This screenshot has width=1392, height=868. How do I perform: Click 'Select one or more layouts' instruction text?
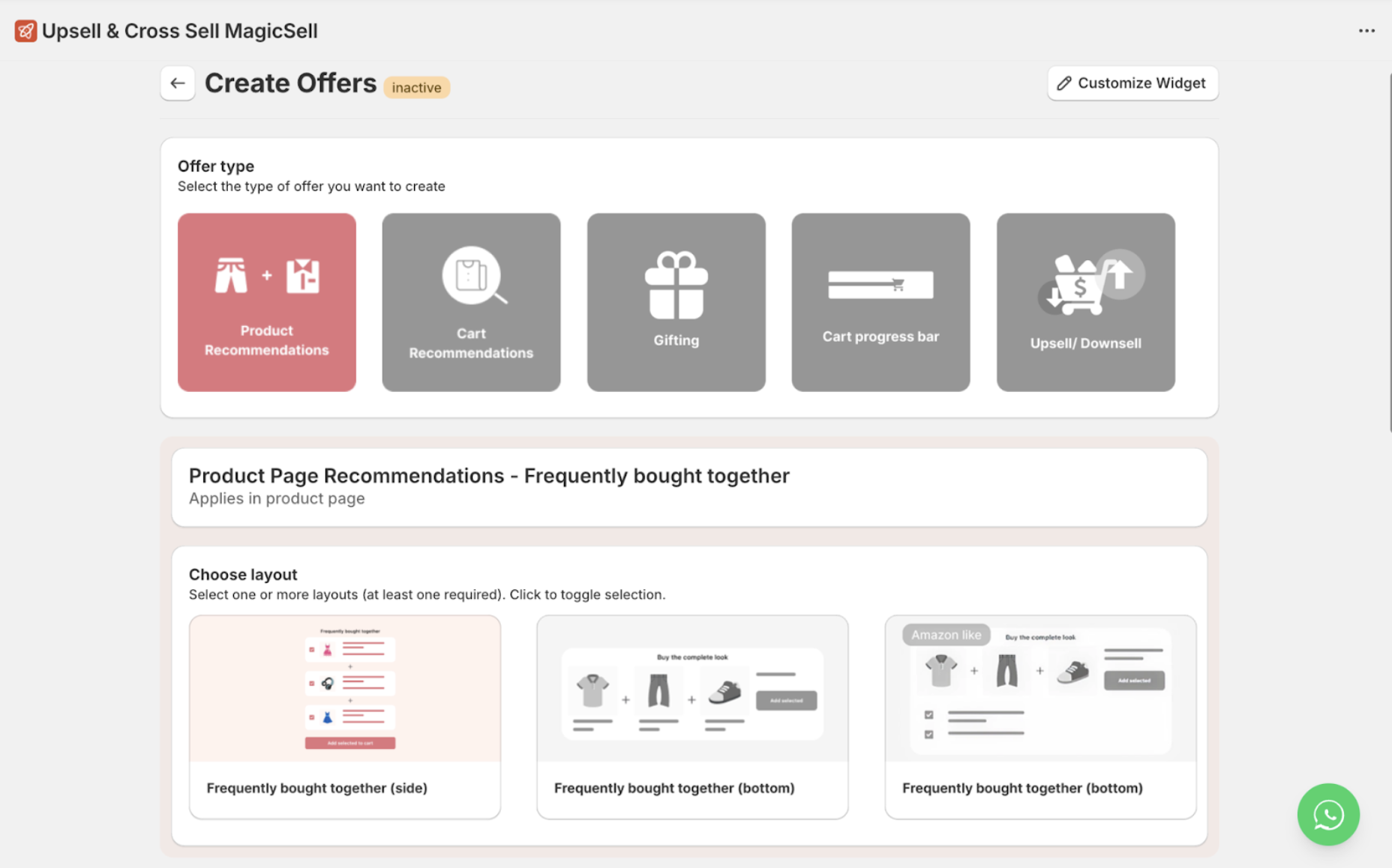click(x=427, y=594)
